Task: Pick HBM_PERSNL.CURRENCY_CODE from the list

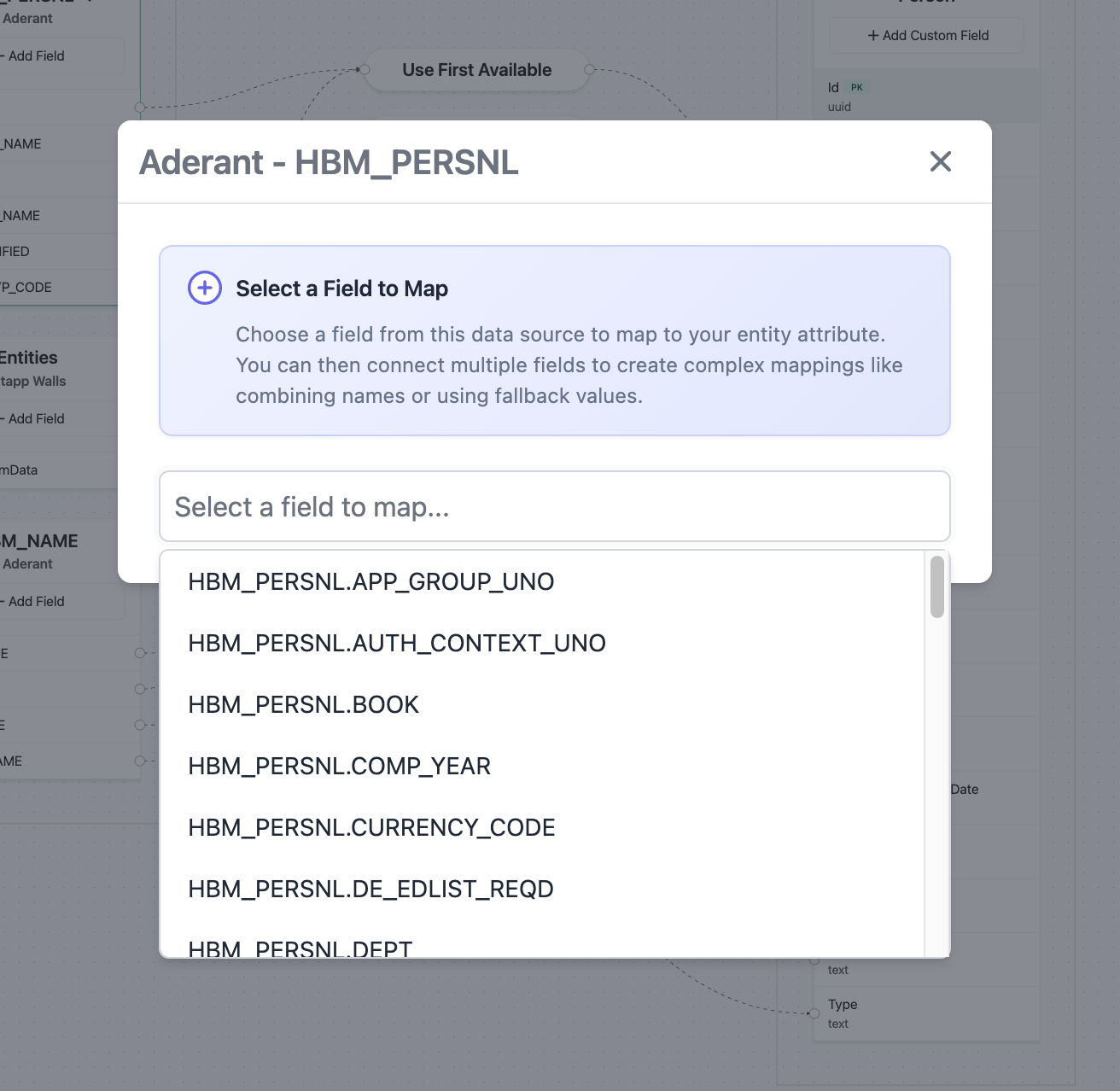Action: [x=372, y=827]
